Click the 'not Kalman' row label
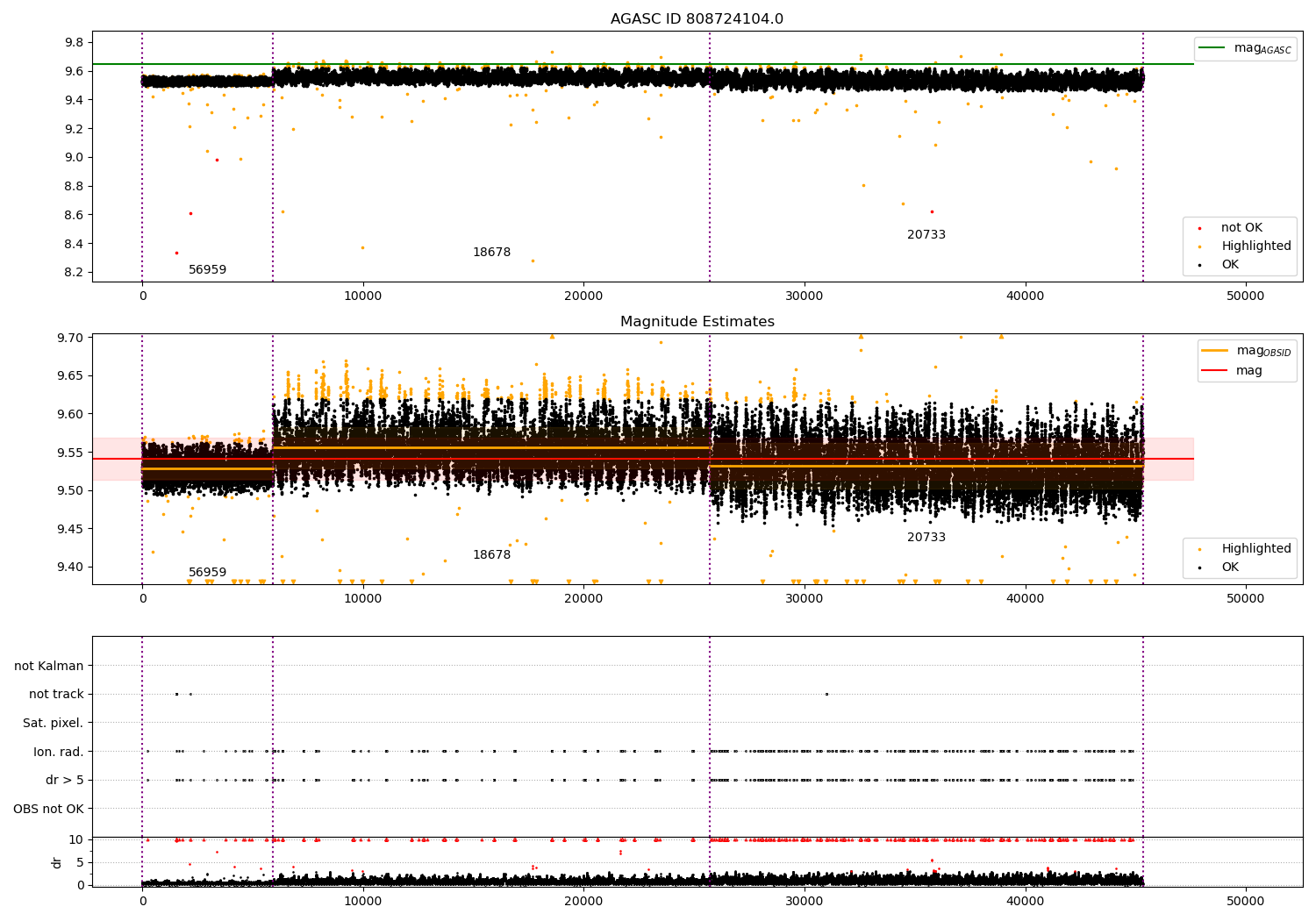Screen dimensions: 1316x921 49,667
